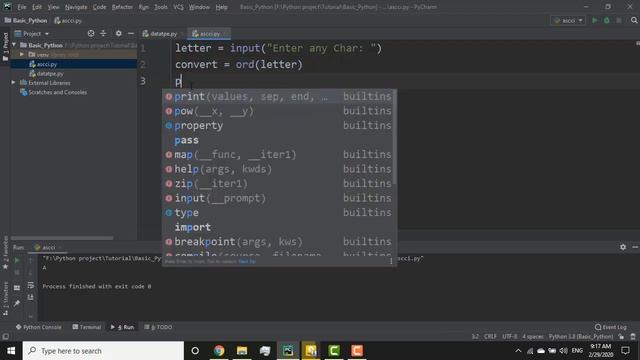Image resolution: width=640 pixels, height=360 pixels.
Task: Open the Edit menu
Action: 37,7
